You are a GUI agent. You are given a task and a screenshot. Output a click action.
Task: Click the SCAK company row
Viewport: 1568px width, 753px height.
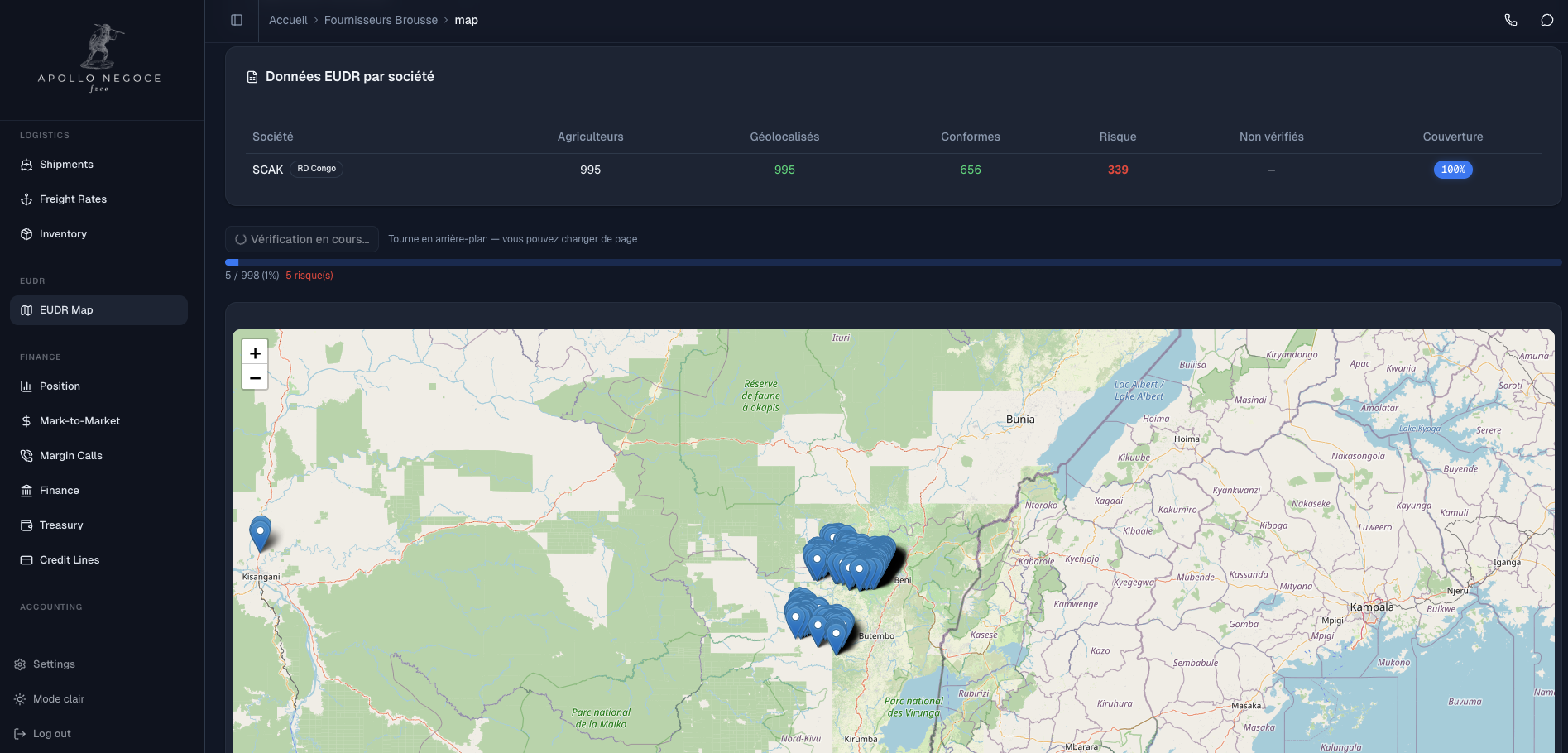point(267,170)
